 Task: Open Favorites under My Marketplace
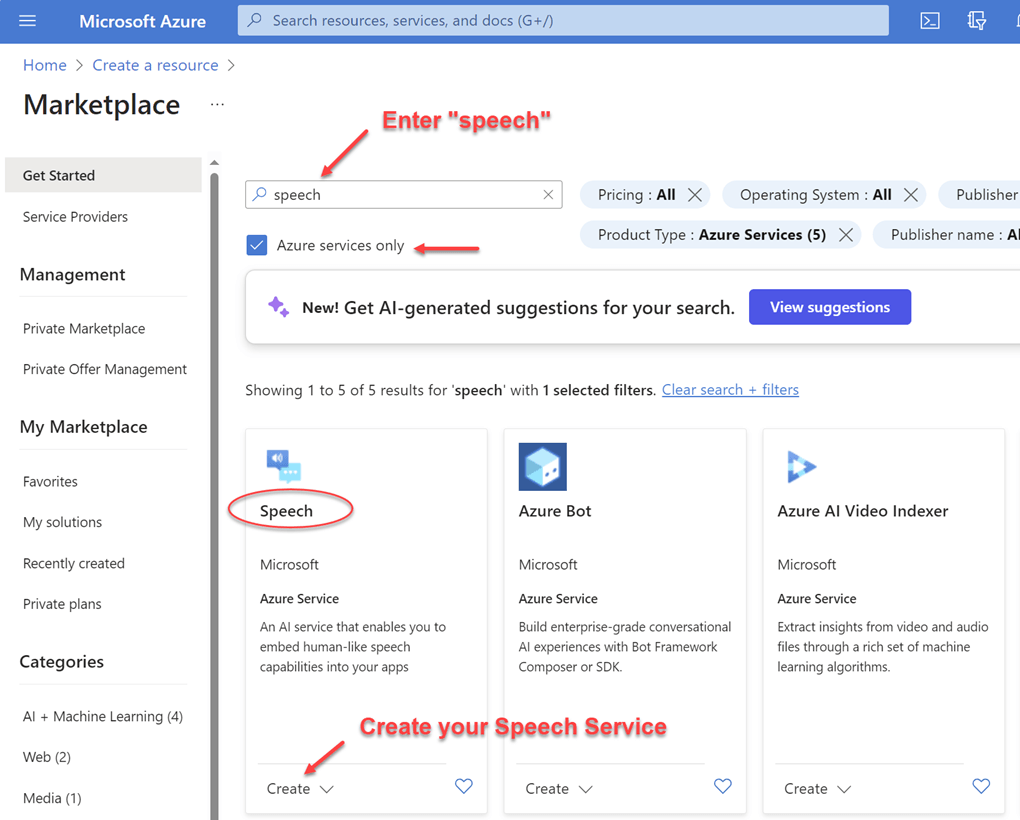click(x=50, y=481)
